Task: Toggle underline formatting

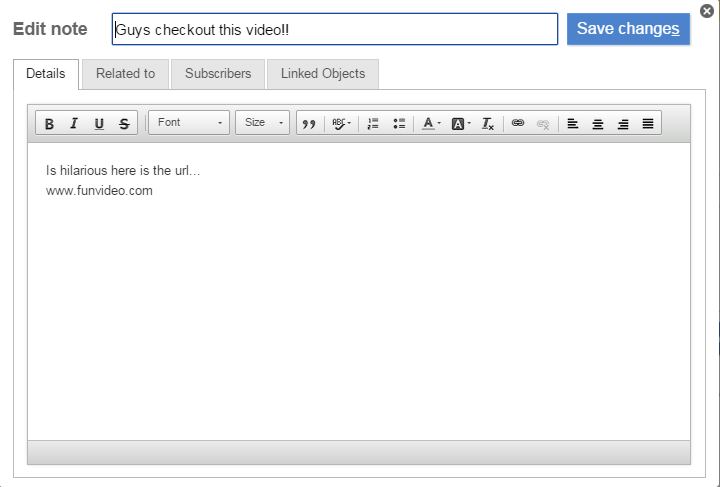Action: [x=99, y=123]
